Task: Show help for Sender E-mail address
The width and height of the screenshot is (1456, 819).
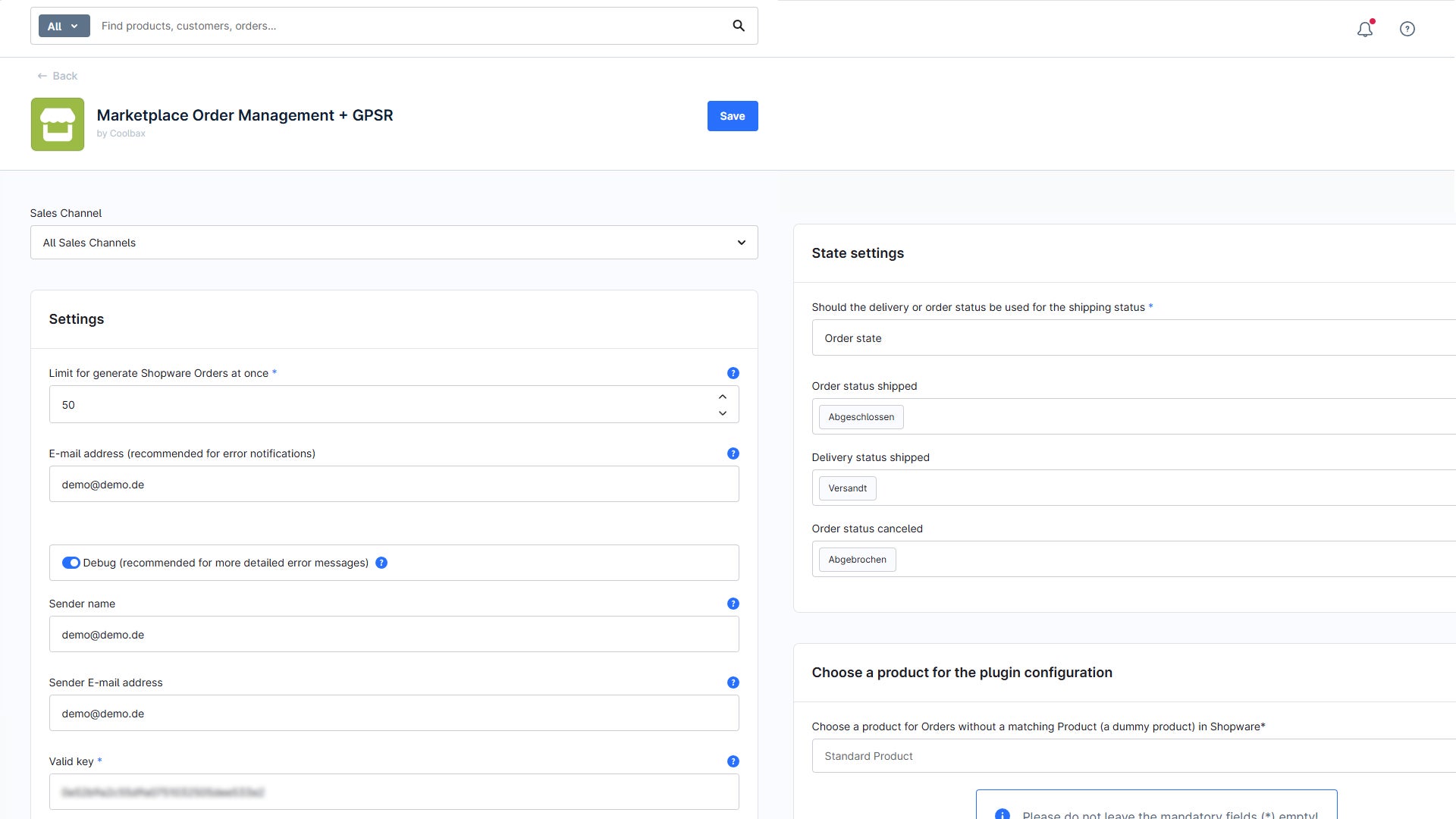Action: [x=733, y=682]
